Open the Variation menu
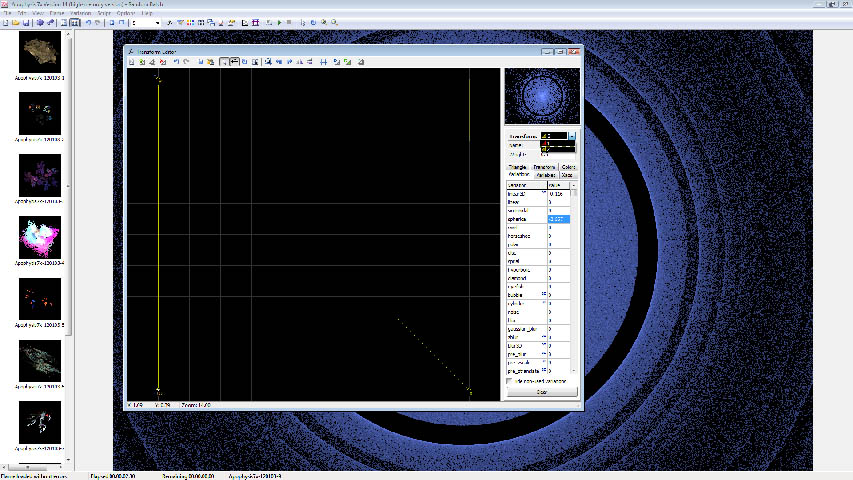The width and height of the screenshot is (853, 480). click(81, 13)
